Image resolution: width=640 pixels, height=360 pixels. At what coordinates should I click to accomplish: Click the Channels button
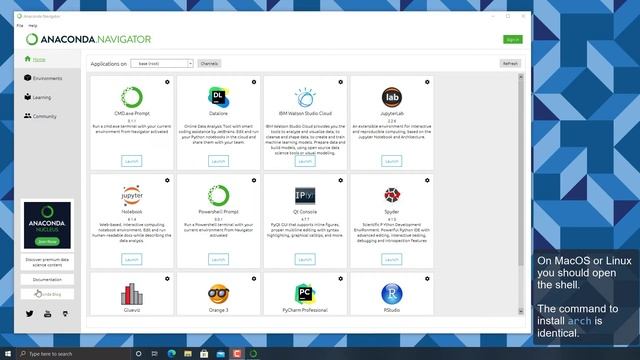[209, 64]
